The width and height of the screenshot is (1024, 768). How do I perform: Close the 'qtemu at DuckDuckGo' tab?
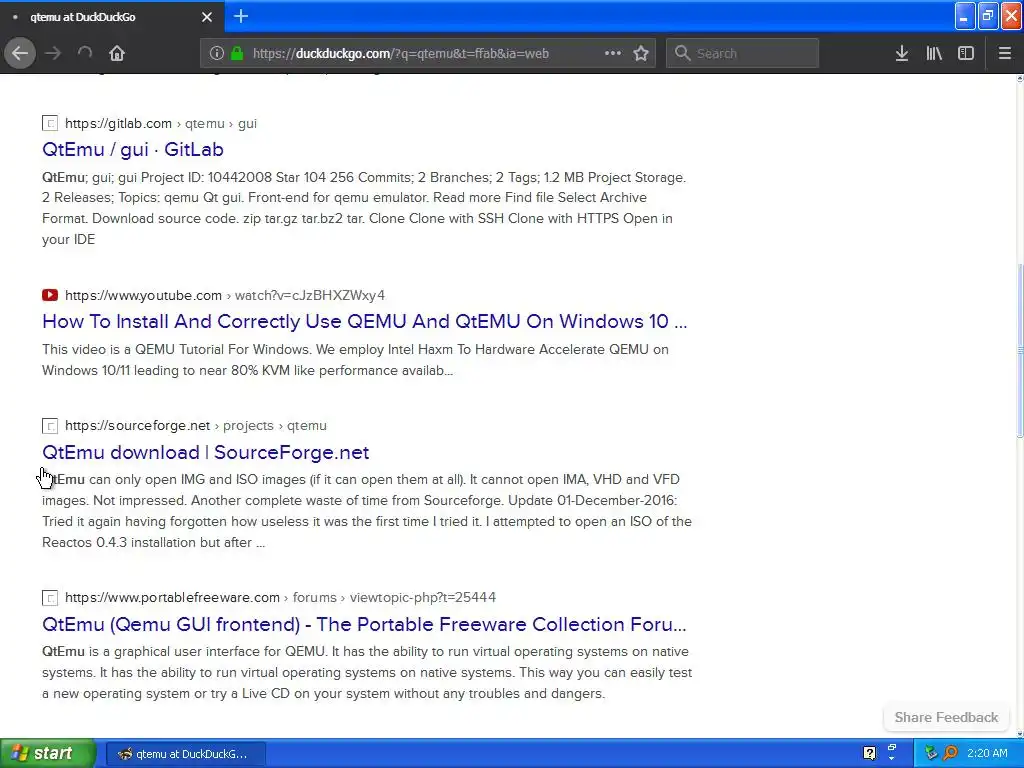207,17
